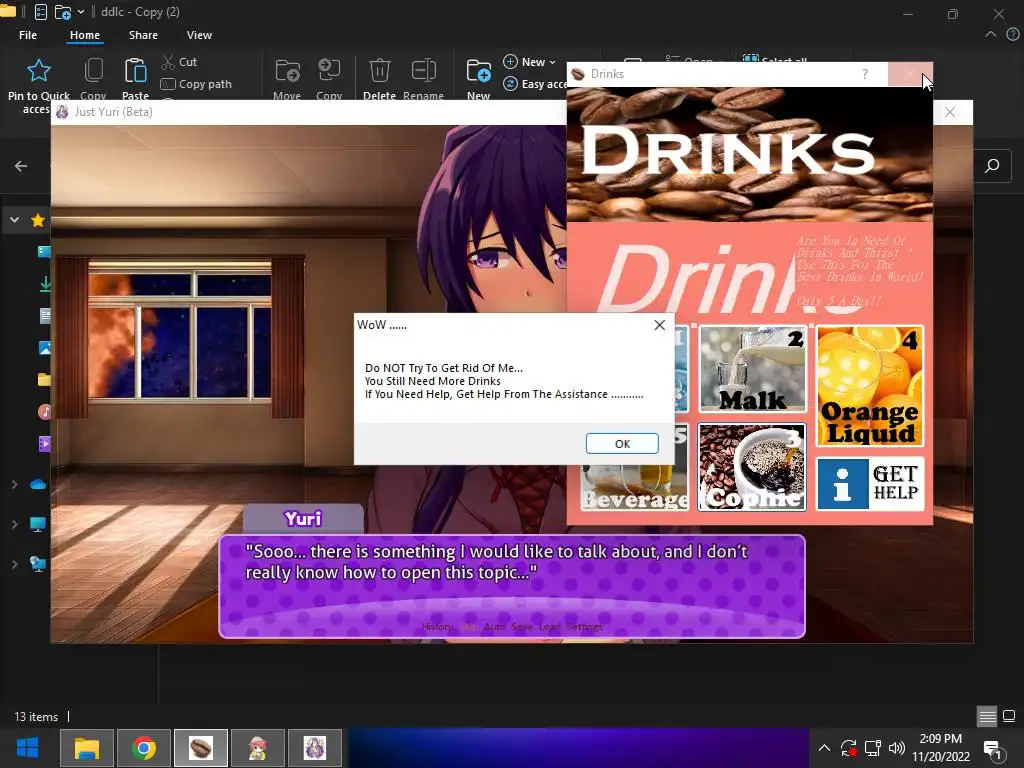
Task: Click OK in the WoW dialog
Action: (622, 443)
